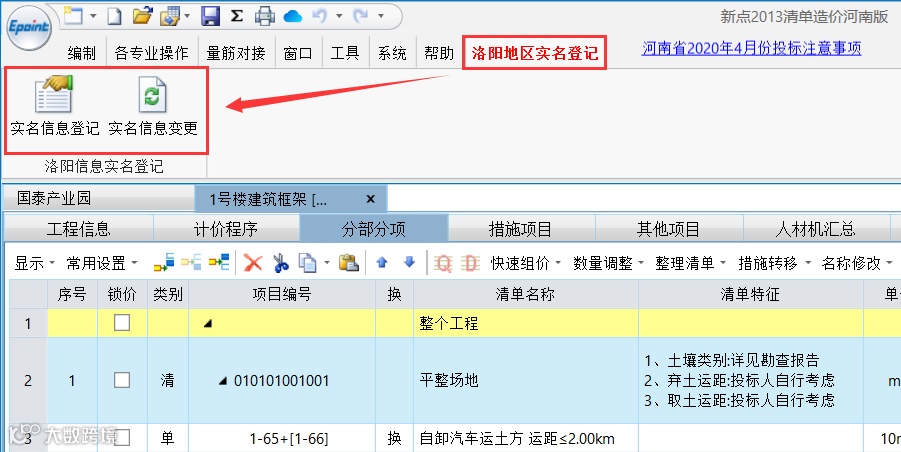This screenshot has width=901, height=452.
Task: Switch to the 计价程序 tab
Action: 226,230
